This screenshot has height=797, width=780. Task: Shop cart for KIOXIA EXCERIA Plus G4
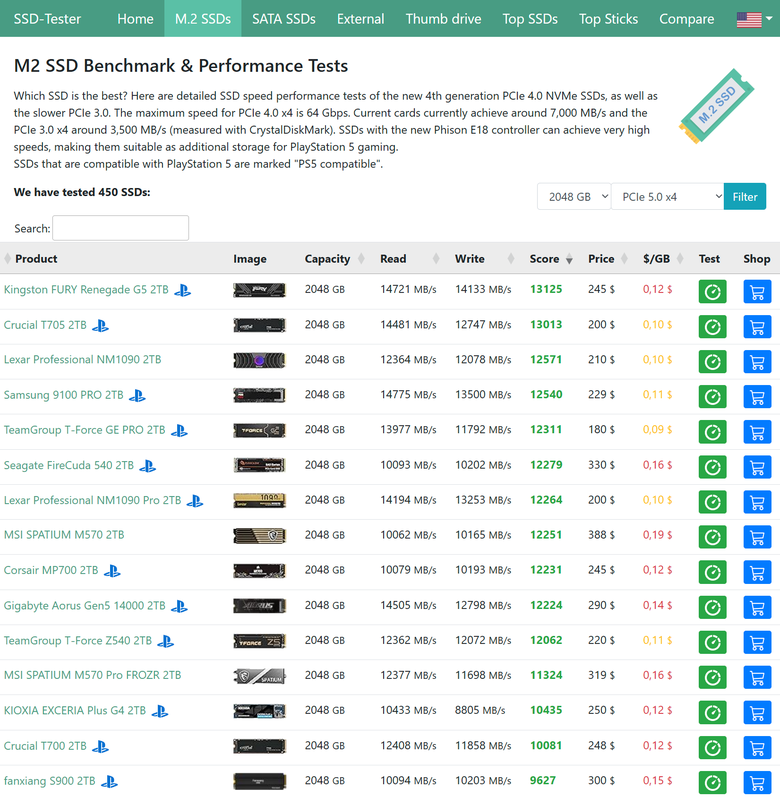pyautogui.click(x=757, y=713)
